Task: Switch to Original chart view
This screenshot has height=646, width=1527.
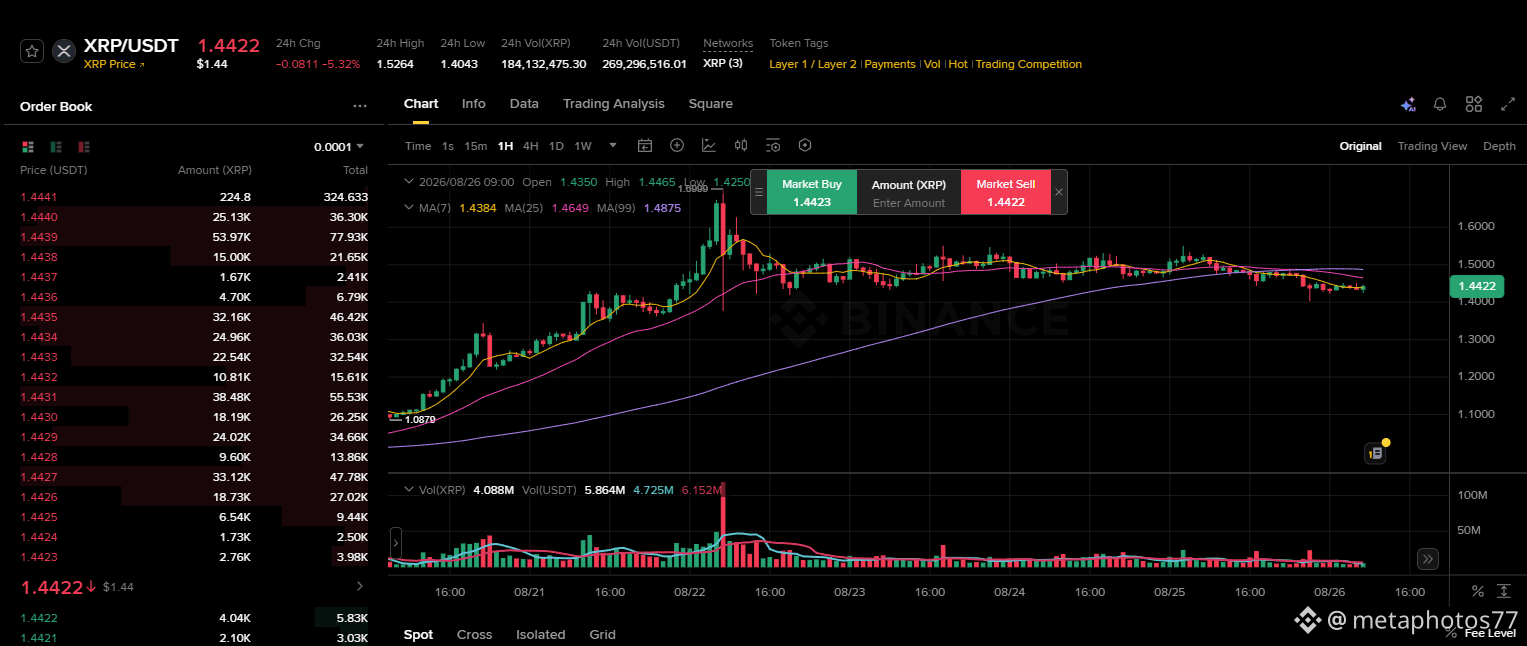Action: 1361,146
